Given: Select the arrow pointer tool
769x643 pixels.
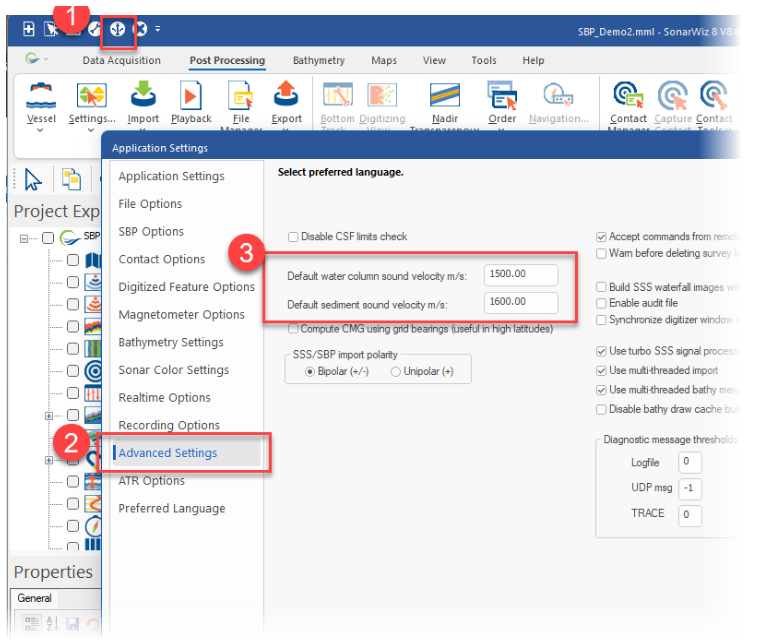Looking at the screenshot, I should (x=33, y=179).
